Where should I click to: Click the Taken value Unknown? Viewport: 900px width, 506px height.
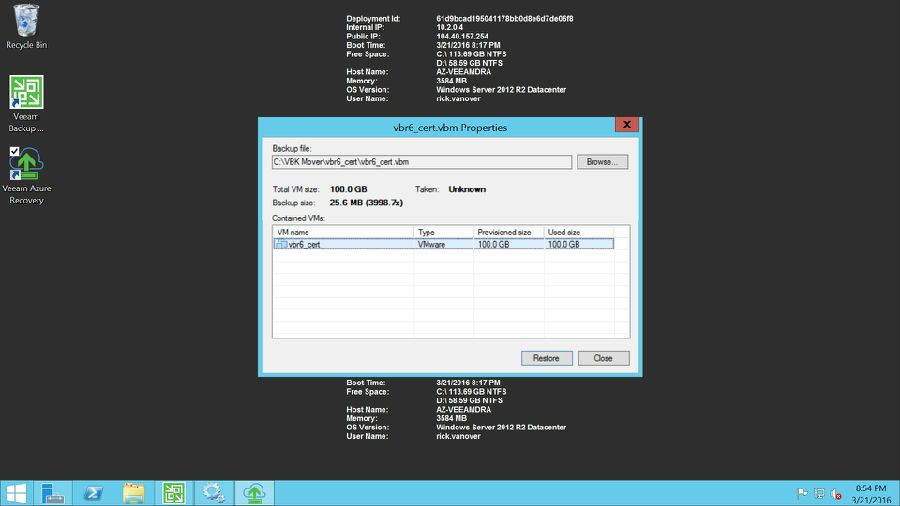click(x=467, y=189)
